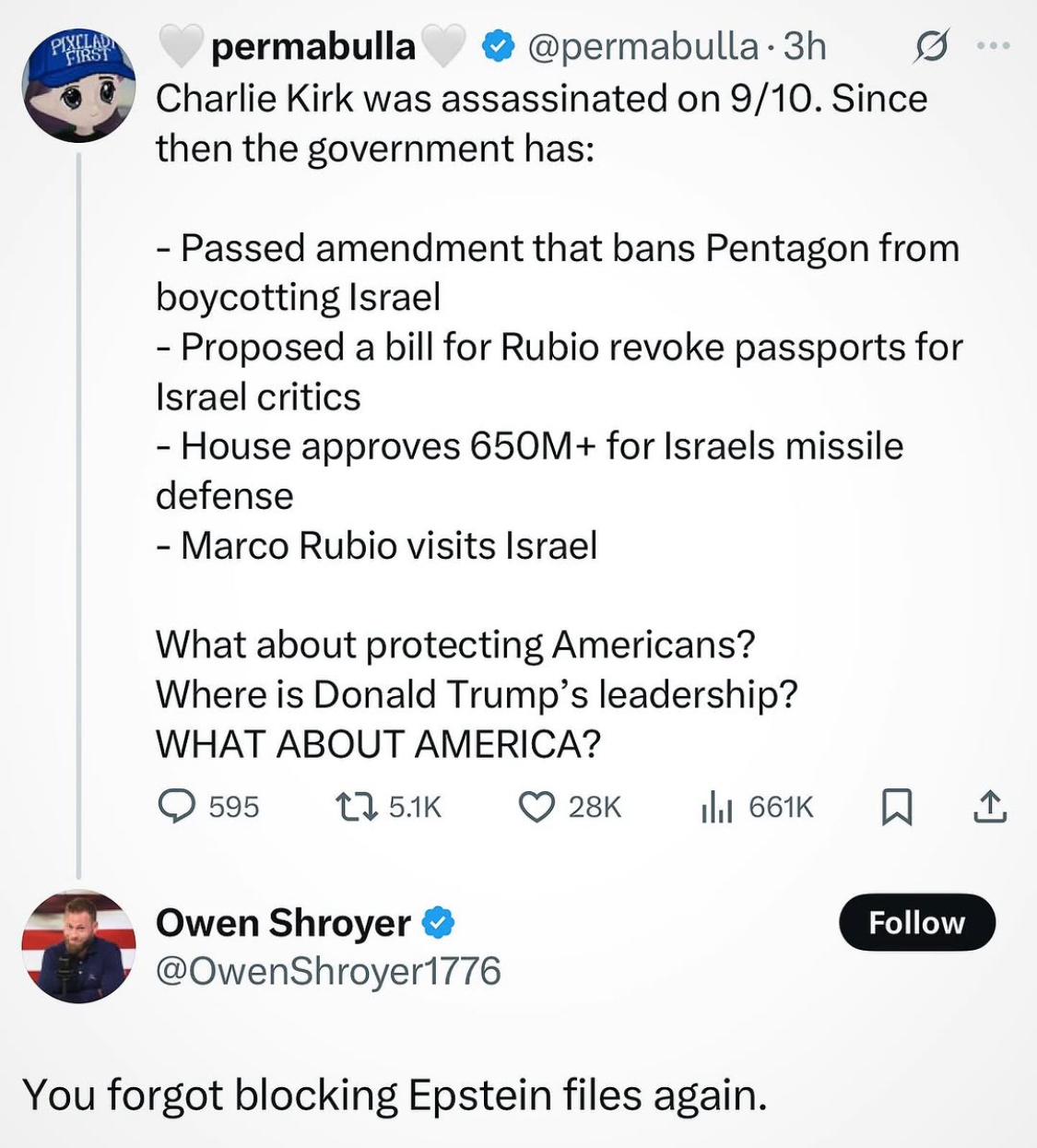This screenshot has width=1037, height=1148.
Task: Tap the share upload icon
Action: coord(990,807)
